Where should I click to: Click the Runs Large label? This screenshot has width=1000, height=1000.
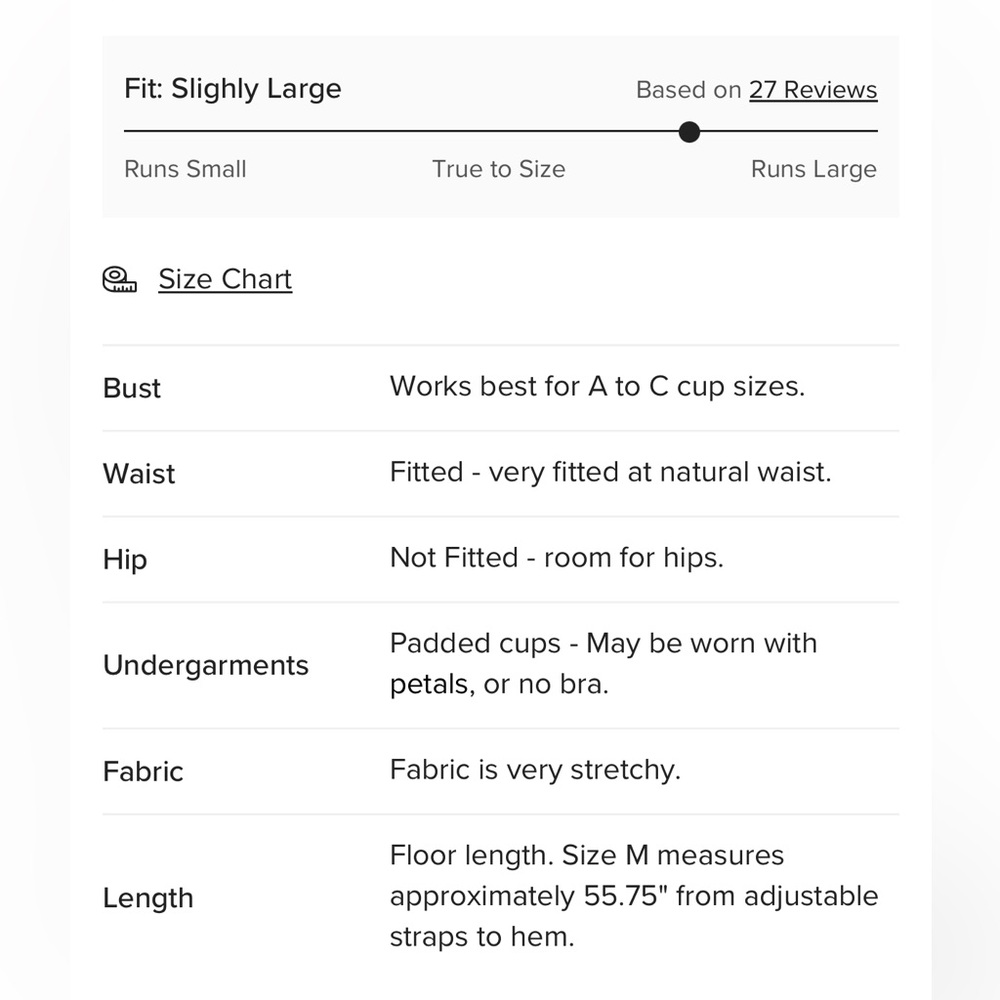click(x=814, y=169)
